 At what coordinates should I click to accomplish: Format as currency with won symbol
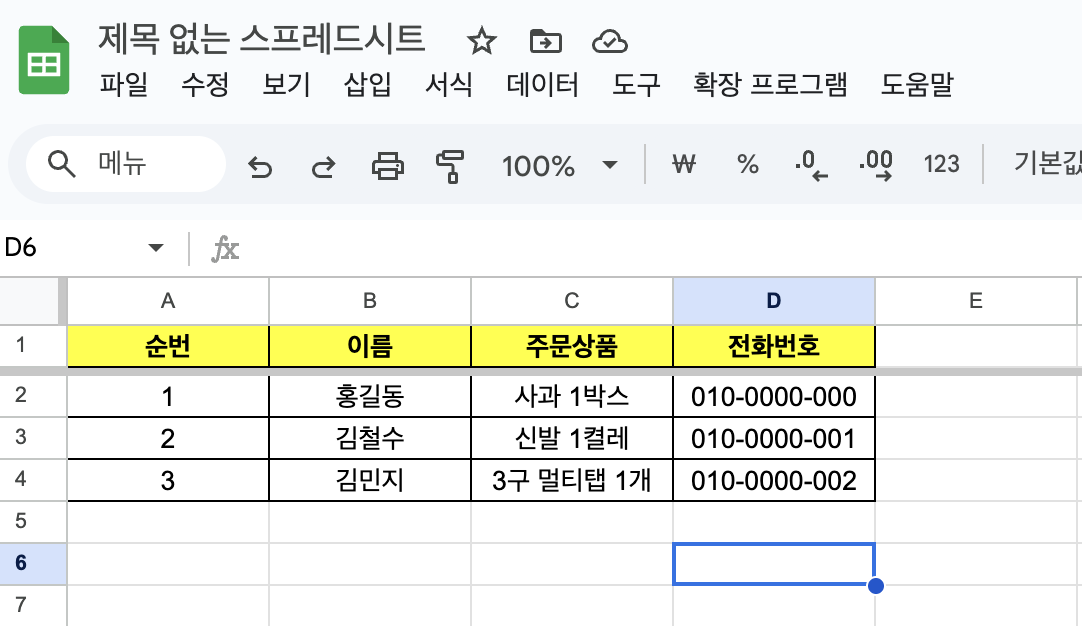[x=683, y=165]
